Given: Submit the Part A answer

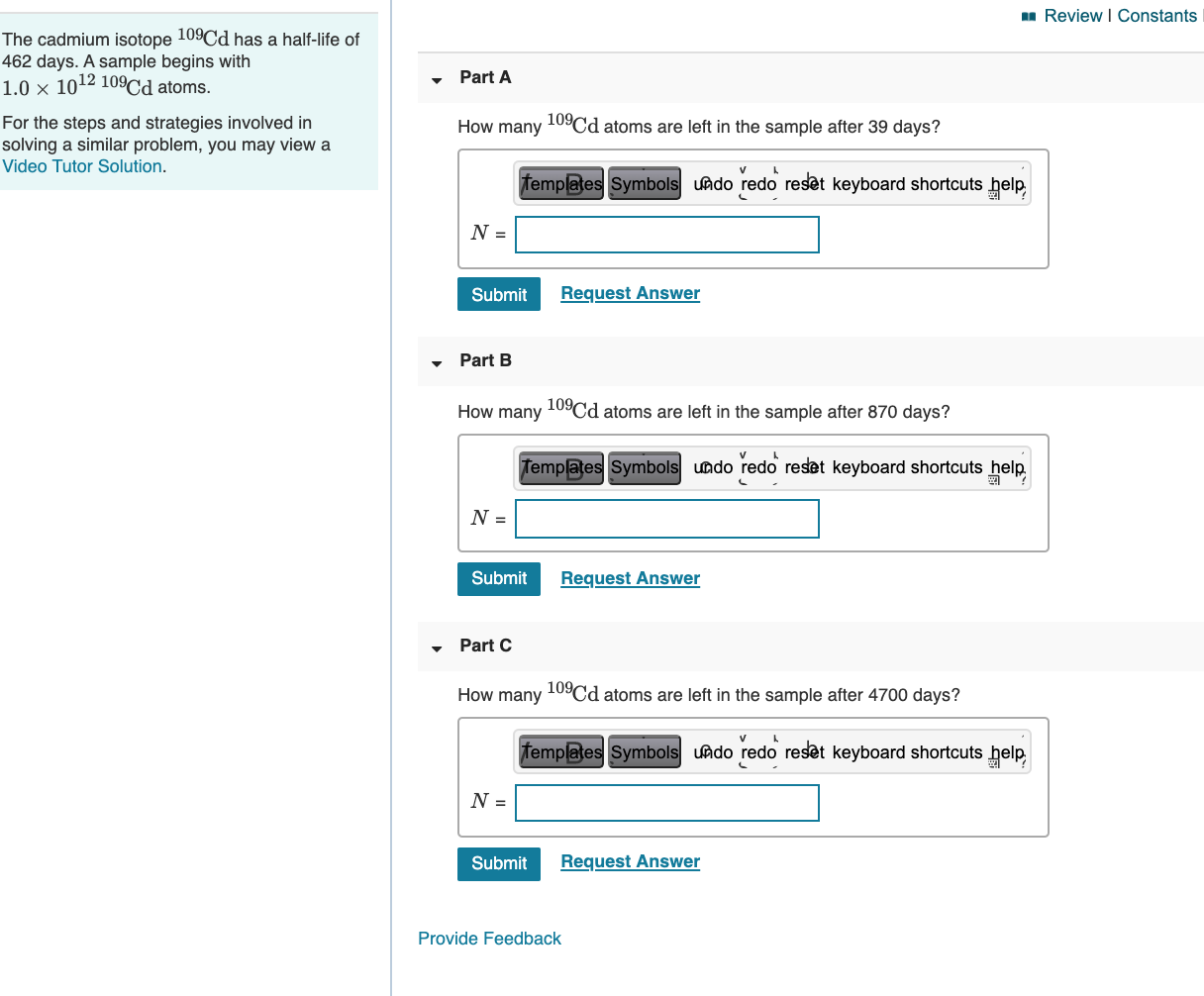Looking at the screenshot, I should coord(498,294).
